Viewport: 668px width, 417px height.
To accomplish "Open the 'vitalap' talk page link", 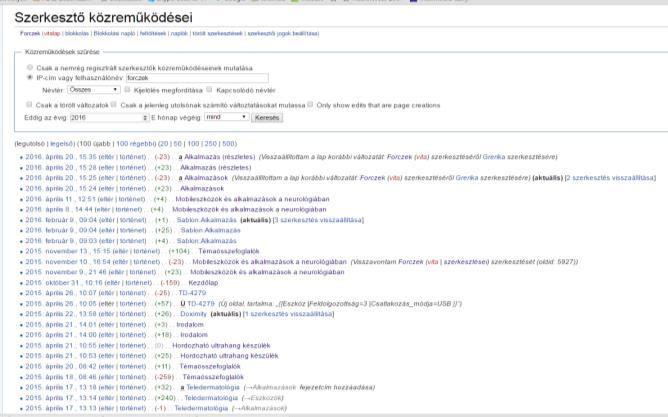I will click(52, 33).
